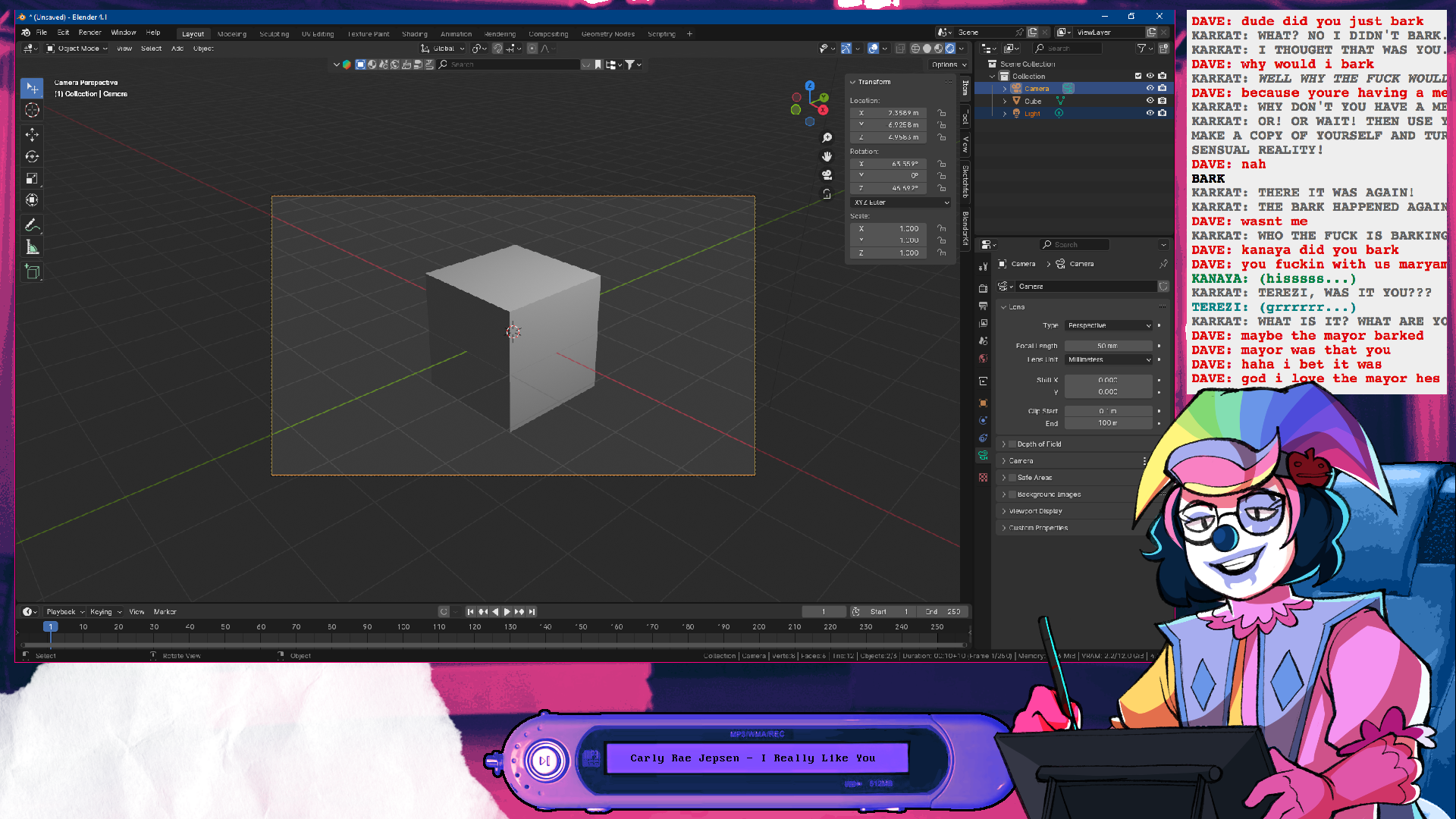Open the viewport Options button
Screen dimensions: 1456x819
coord(948,64)
